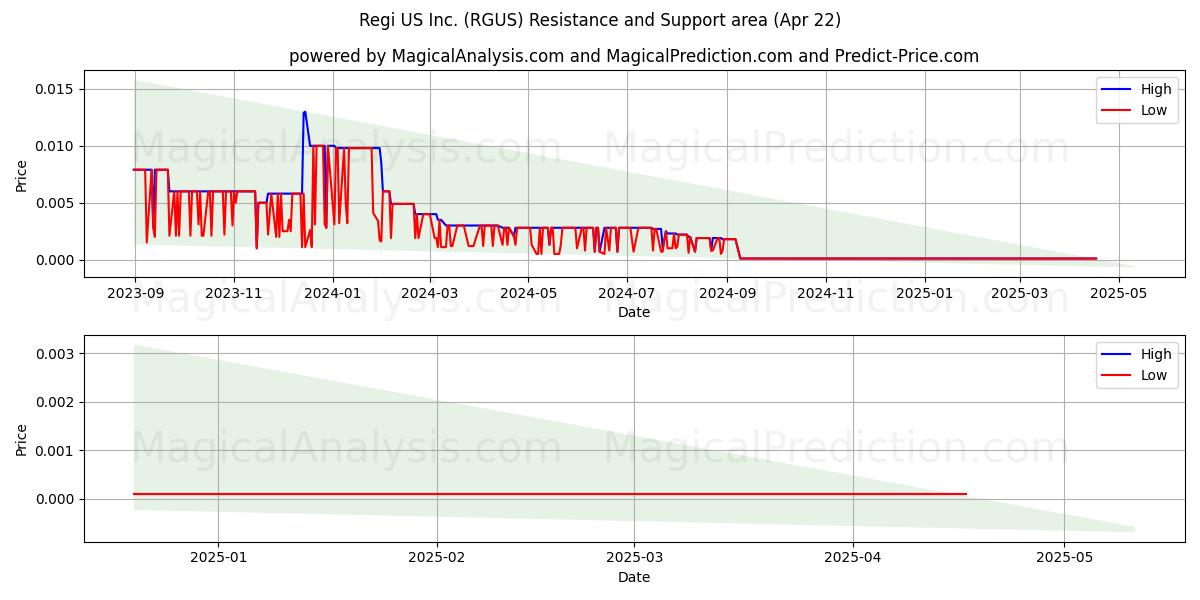
Task: Click the '2025-05' label on bottom chart axis
Action: point(1066,559)
